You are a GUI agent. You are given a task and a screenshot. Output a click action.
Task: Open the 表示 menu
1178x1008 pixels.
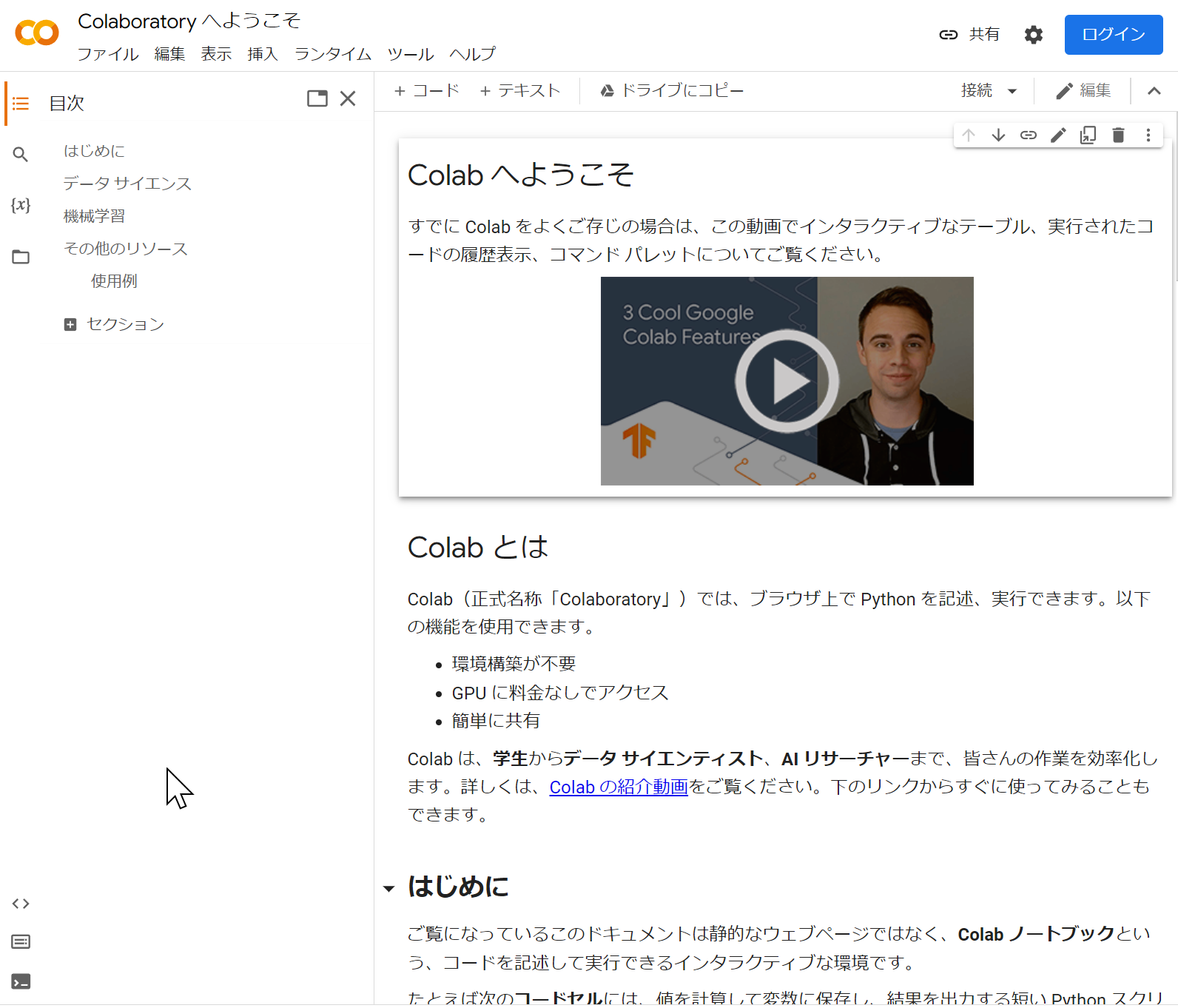click(216, 54)
